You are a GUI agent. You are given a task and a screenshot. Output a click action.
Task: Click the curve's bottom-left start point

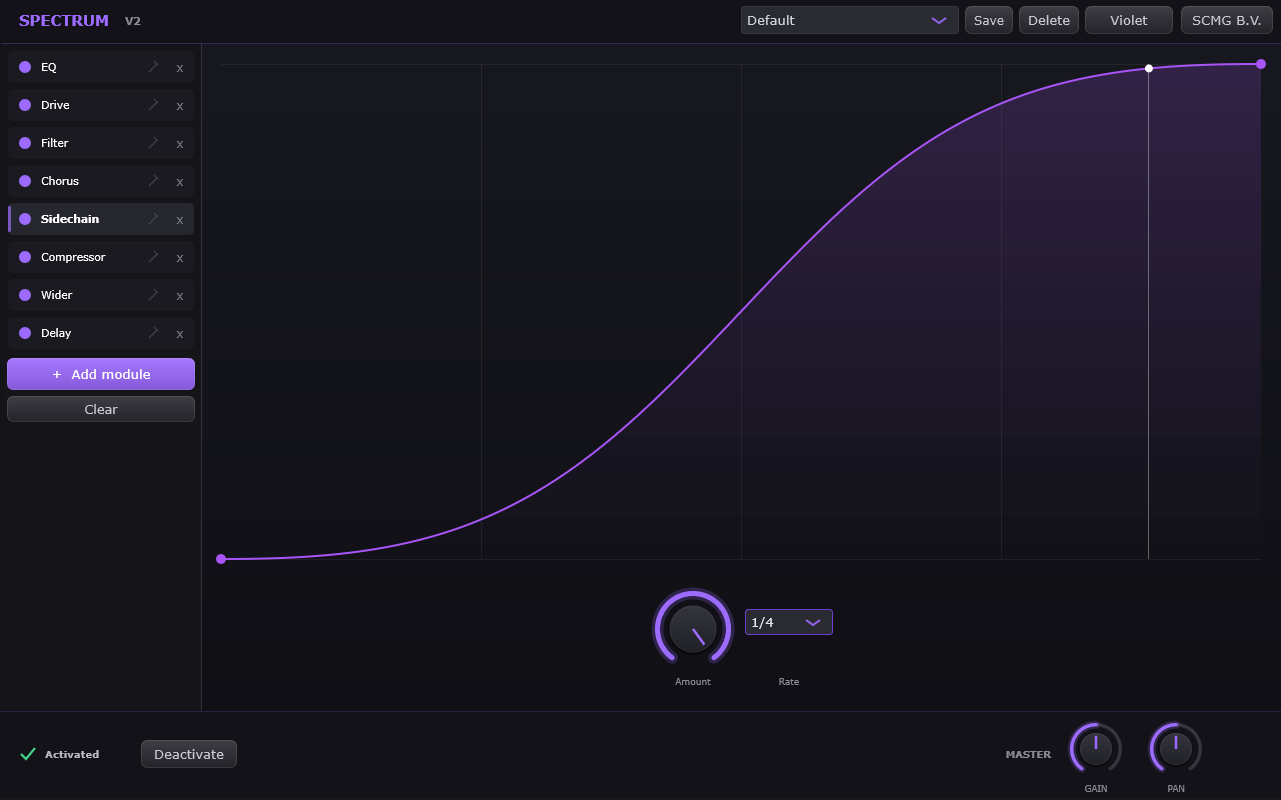[x=221, y=559]
